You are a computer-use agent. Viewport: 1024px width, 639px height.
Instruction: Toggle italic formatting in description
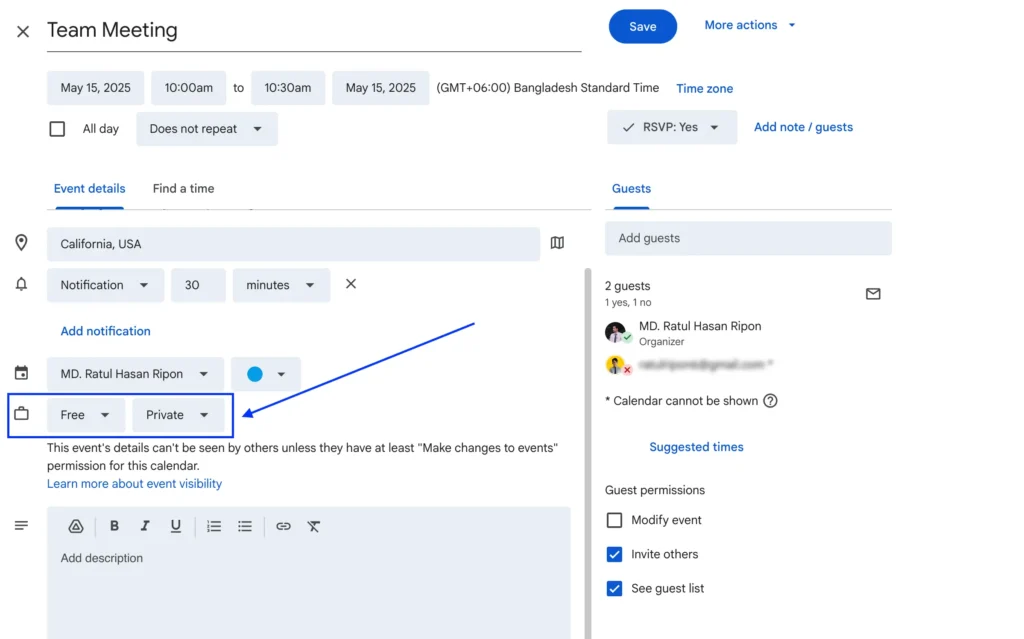145,527
